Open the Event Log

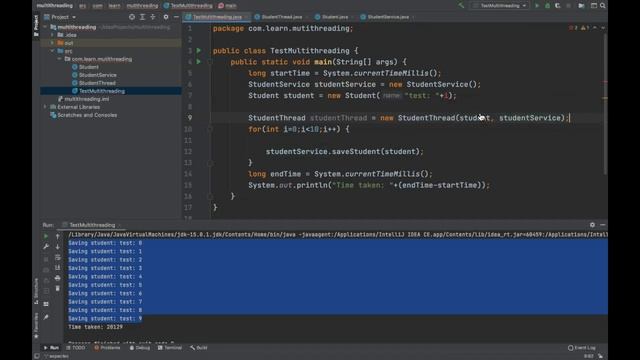(582, 348)
